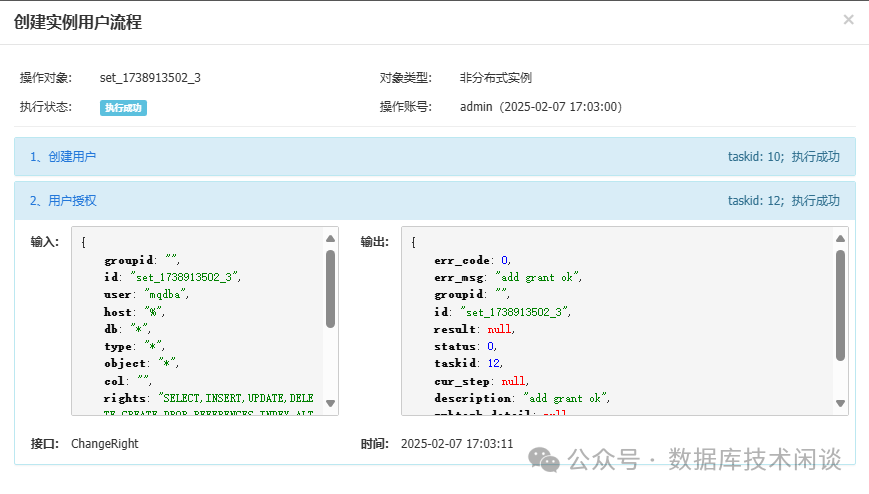Click the output JSON scrollbar thumb
The height and width of the screenshot is (494, 869).
point(840,304)
